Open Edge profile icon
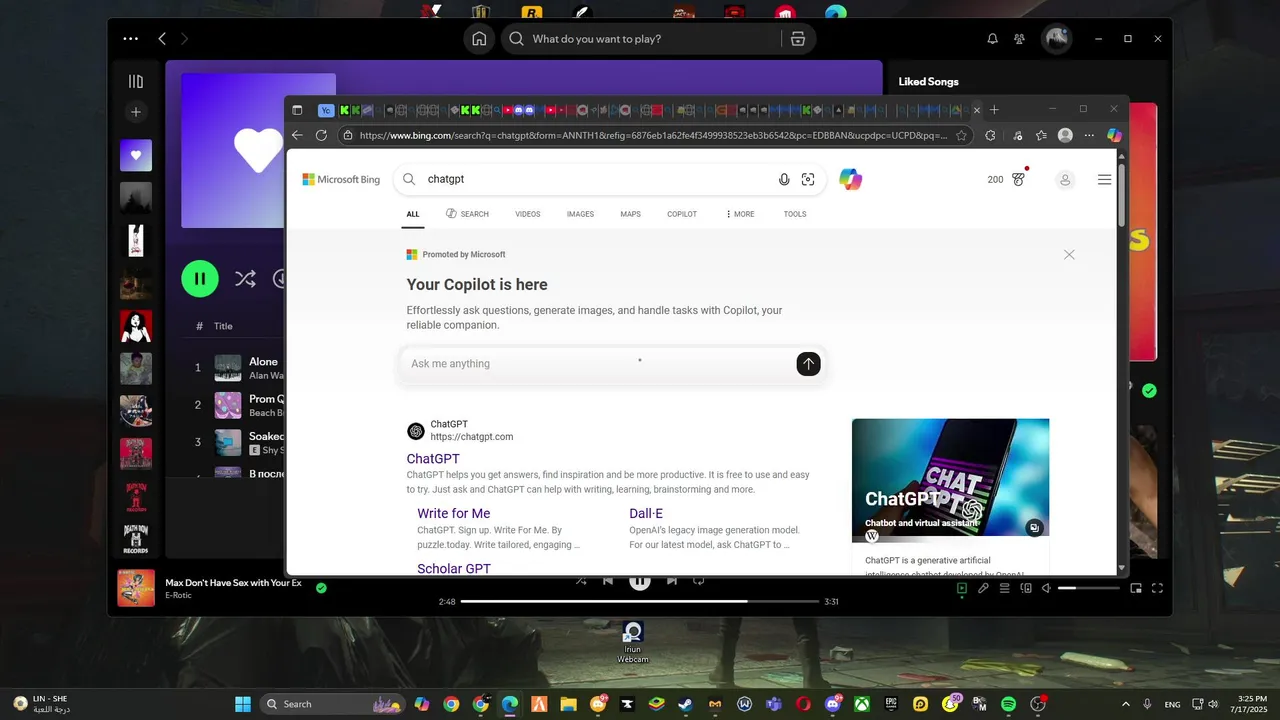 [x=1065, y=135]
